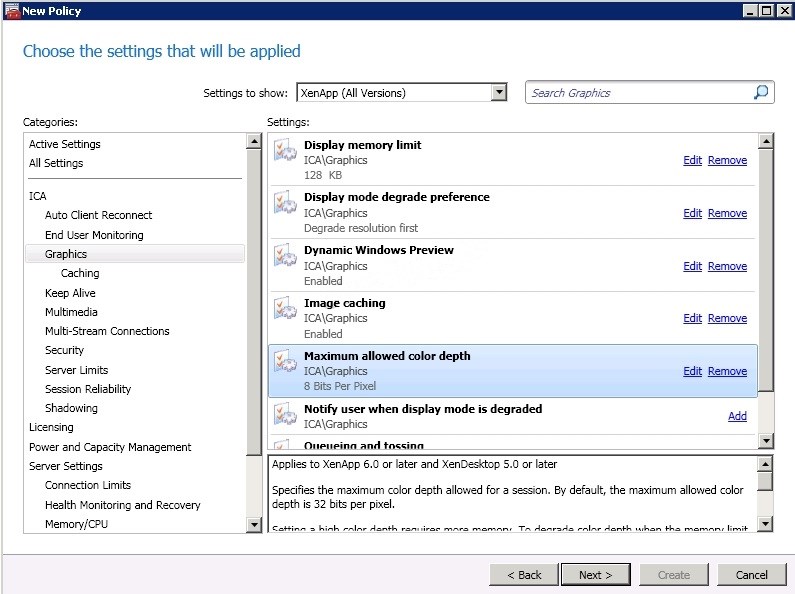Open the Settings to show dropdown

499,92
